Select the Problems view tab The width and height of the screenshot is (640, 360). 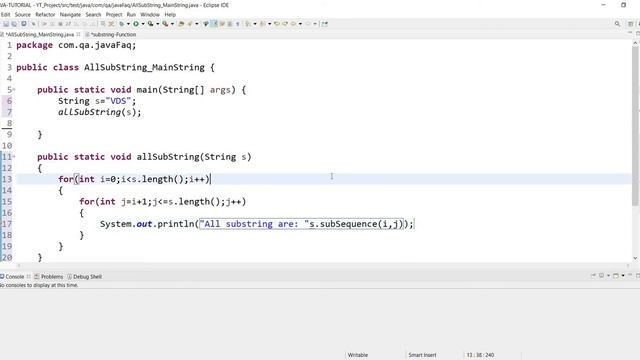coord(49,276)
